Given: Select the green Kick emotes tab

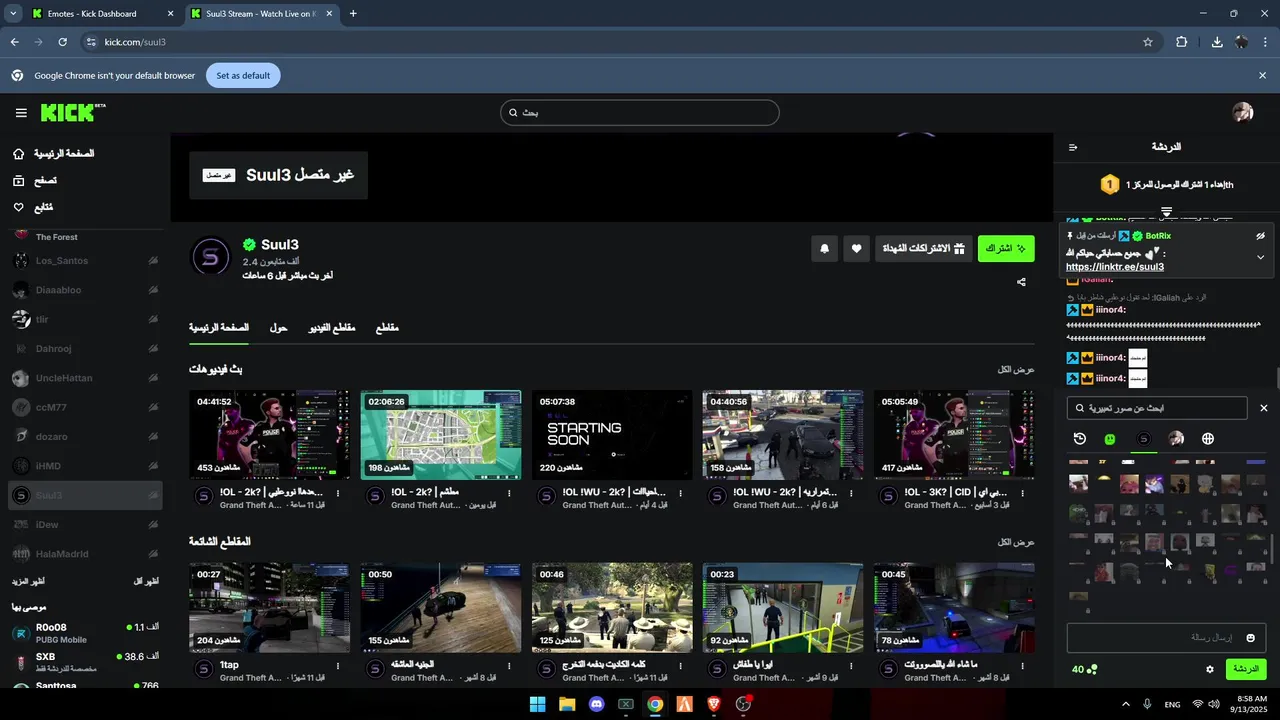Looking at the screenshot, I should [x=1110, y=438].
